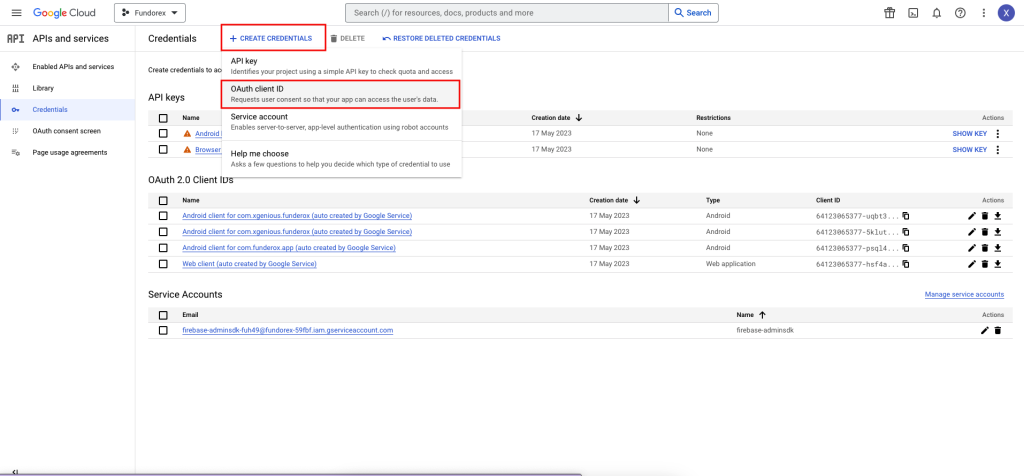
Task: Open the firebase-adminsdk email link
Action: coord(287,330)
